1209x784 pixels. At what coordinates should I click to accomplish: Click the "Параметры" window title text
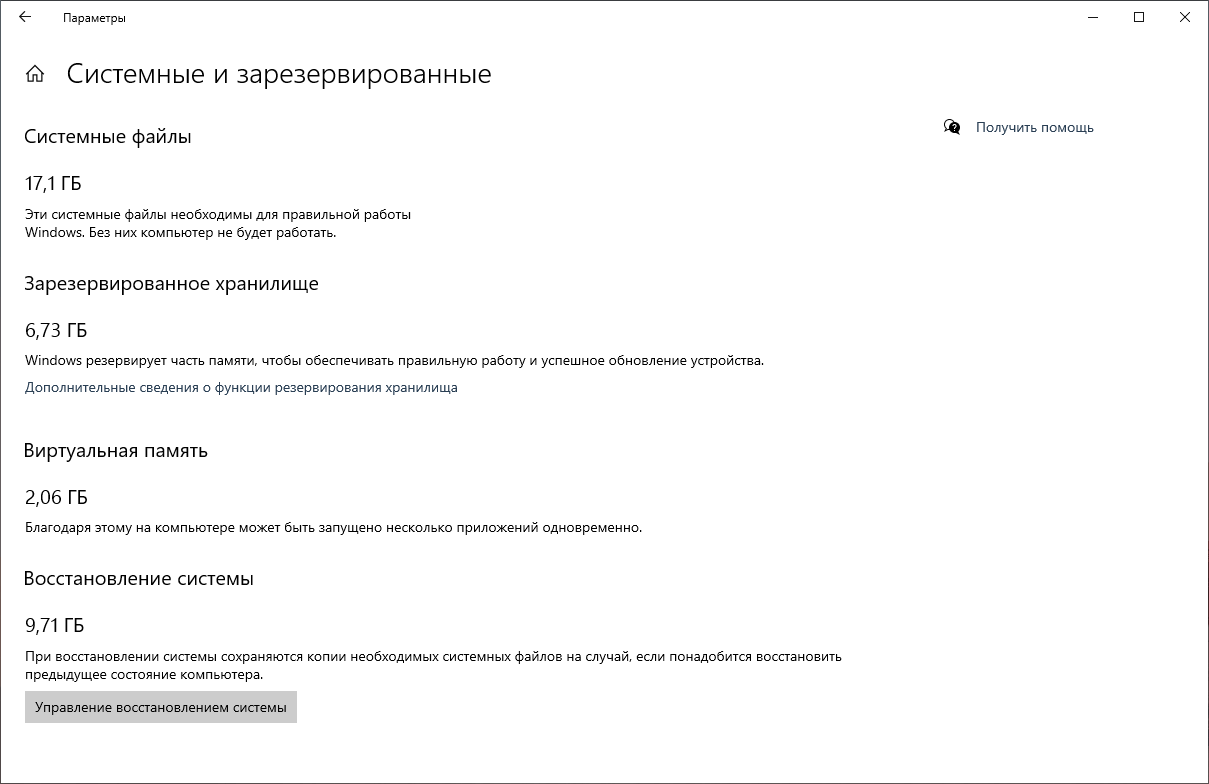[x=94, y=18]
